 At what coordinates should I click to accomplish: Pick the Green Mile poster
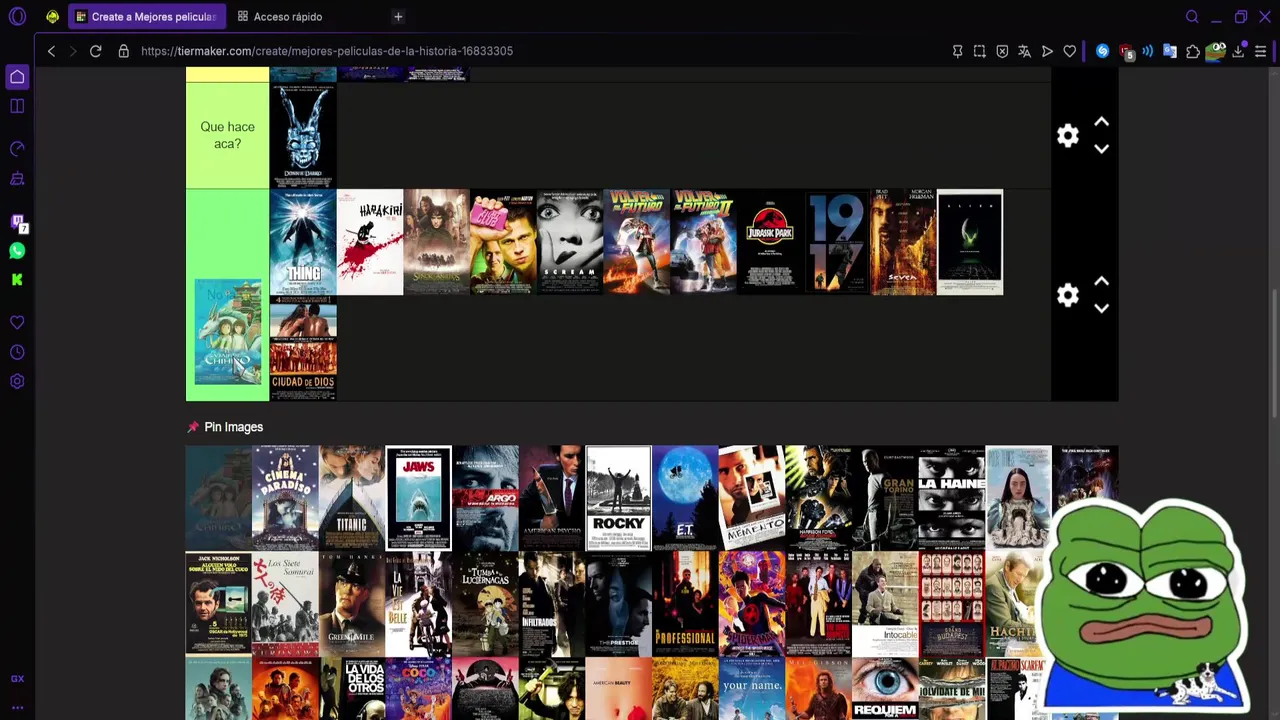pyautogui.click(x=352, y=604)
